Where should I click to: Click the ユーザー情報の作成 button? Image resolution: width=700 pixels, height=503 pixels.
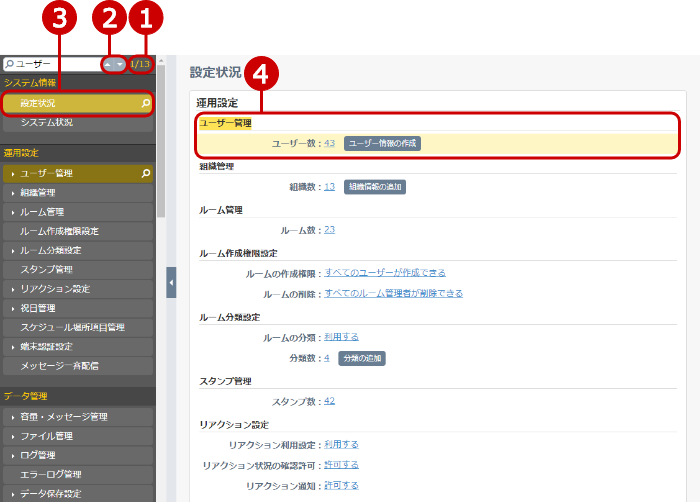[382, 143]
